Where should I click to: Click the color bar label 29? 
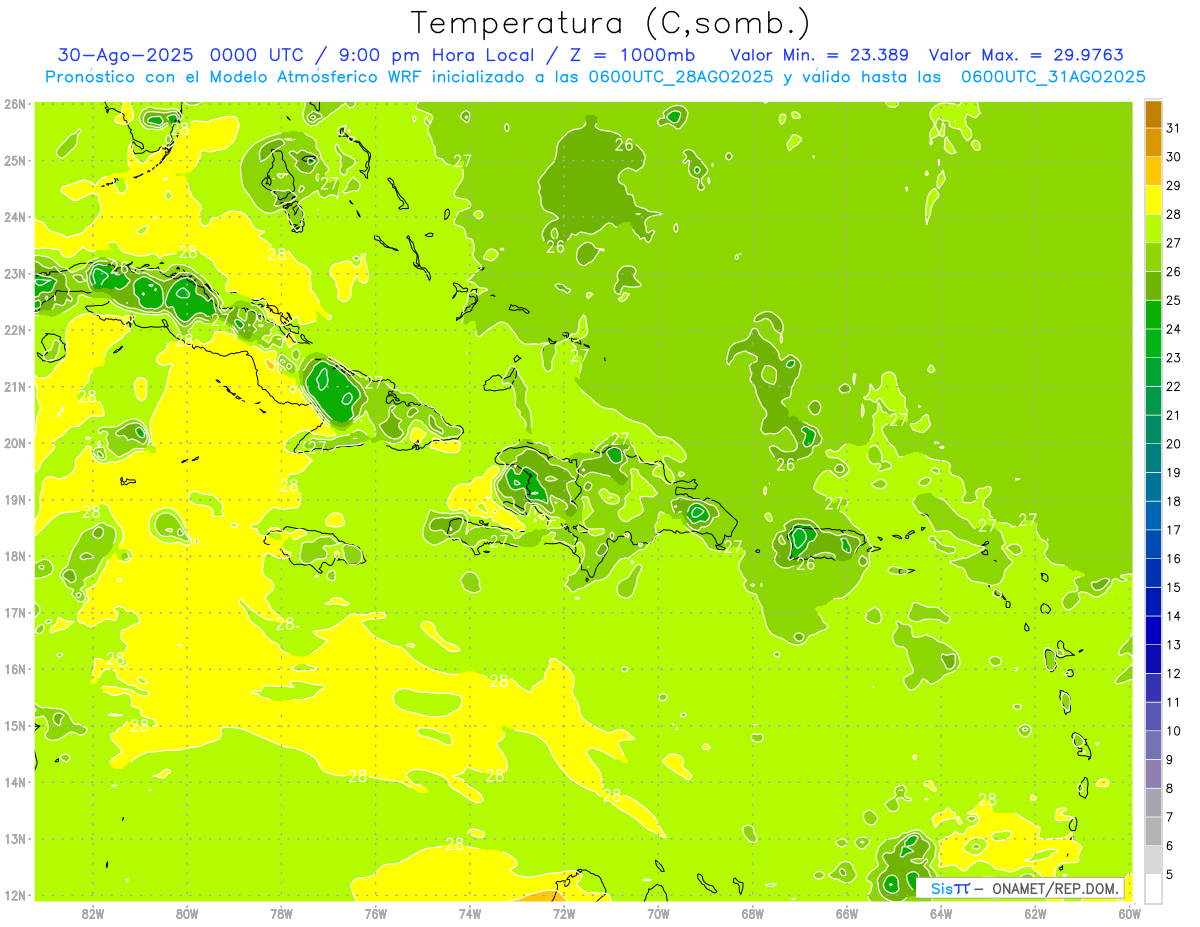1174,186
